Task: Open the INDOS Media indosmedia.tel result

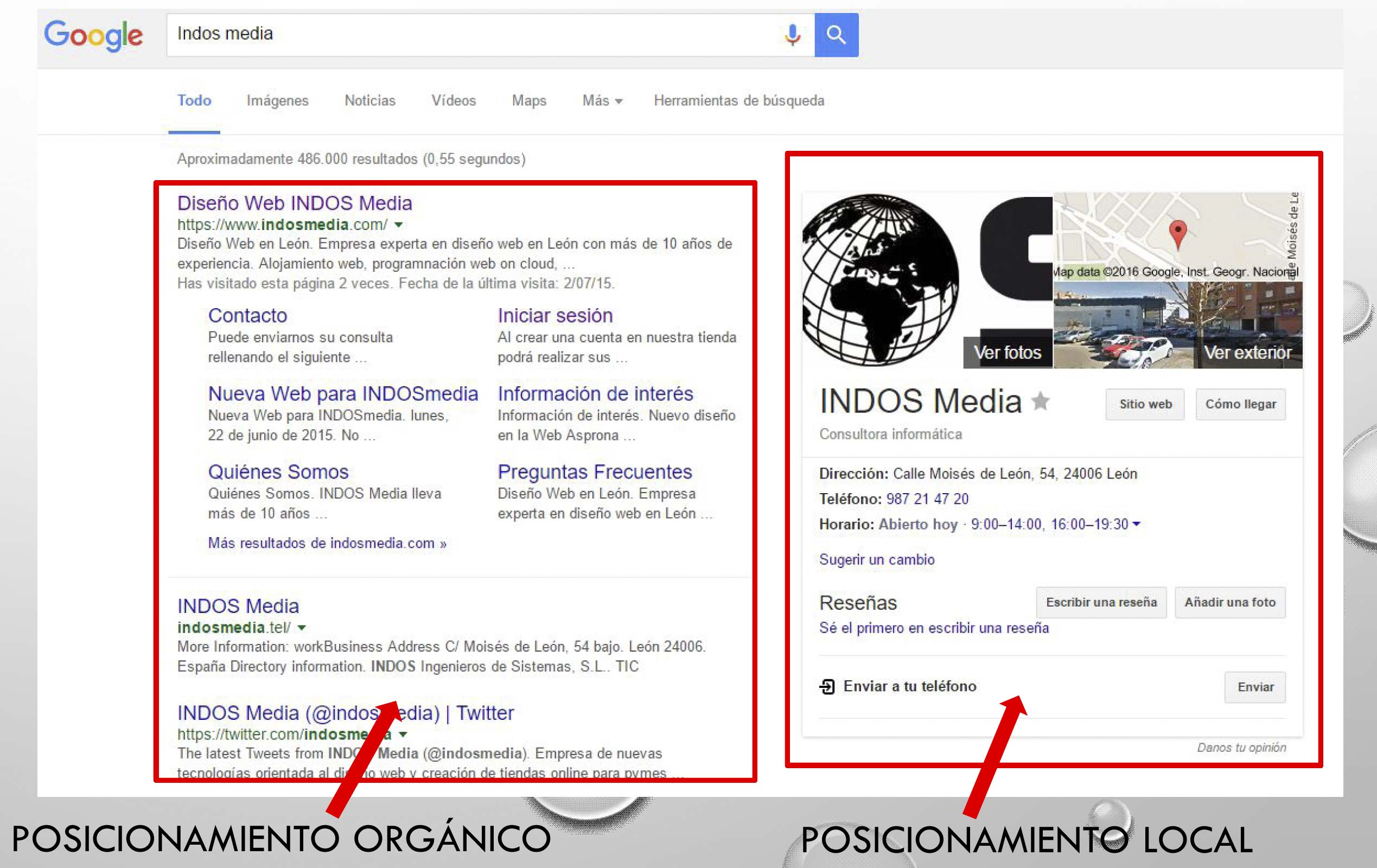Action: pyautogui.click(x=238, y=605)
